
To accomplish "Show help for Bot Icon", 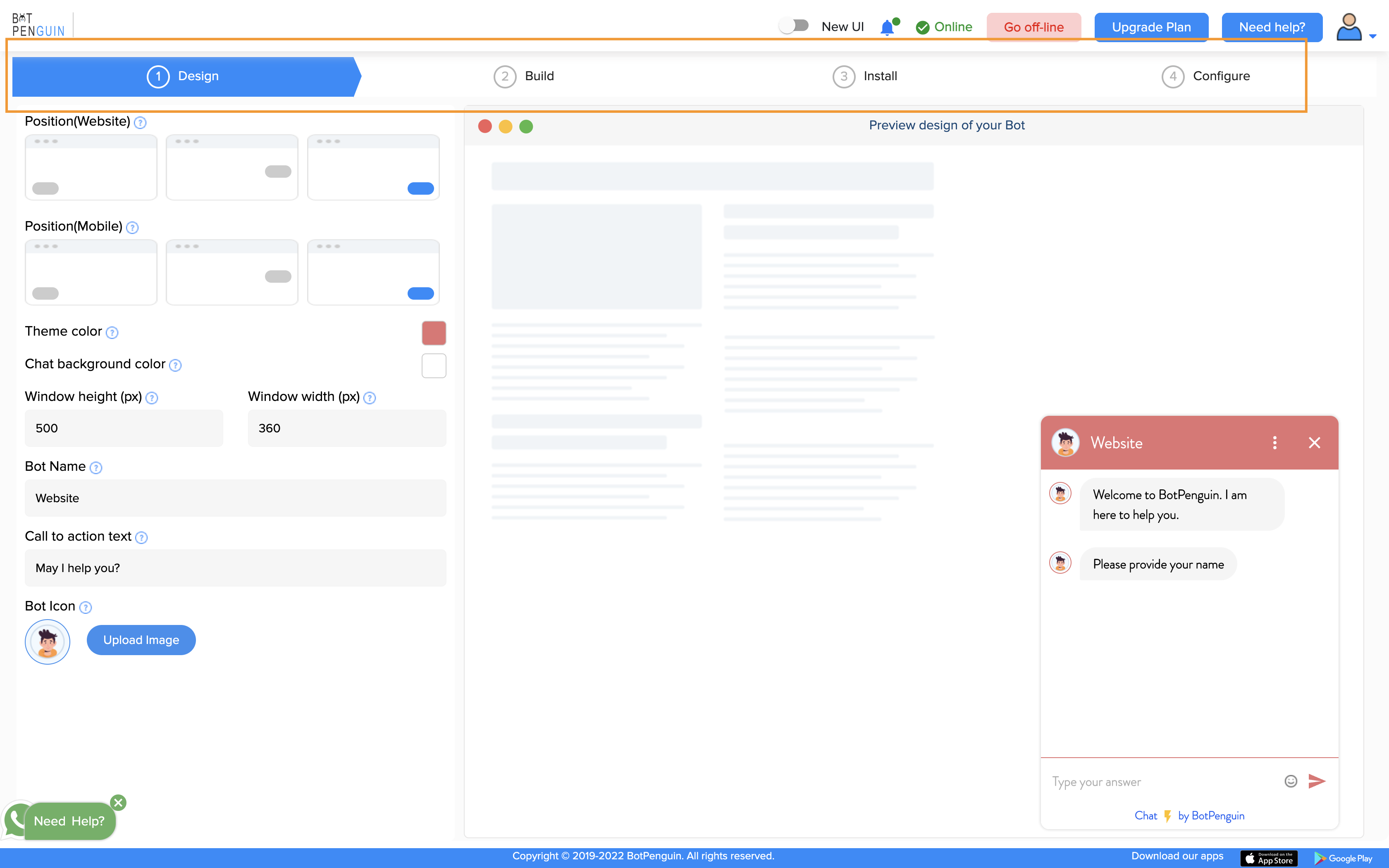I will [x=85, y=607].
